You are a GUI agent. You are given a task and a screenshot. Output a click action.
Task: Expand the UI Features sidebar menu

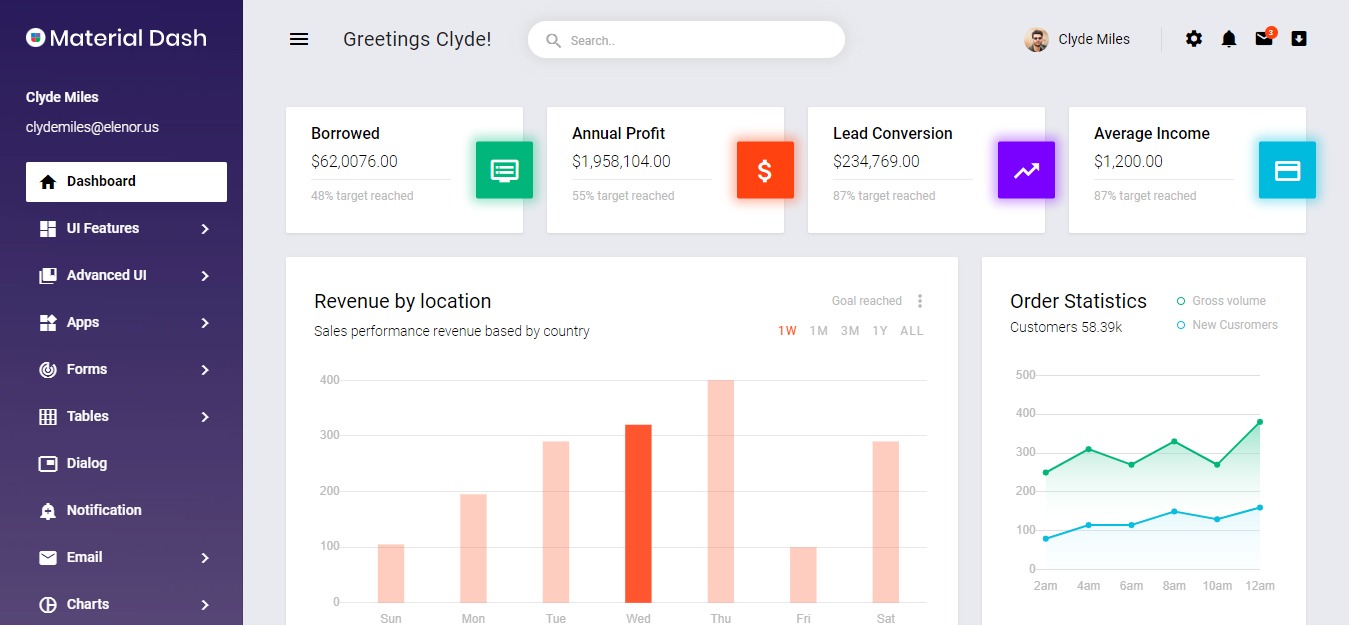(126, 229)
